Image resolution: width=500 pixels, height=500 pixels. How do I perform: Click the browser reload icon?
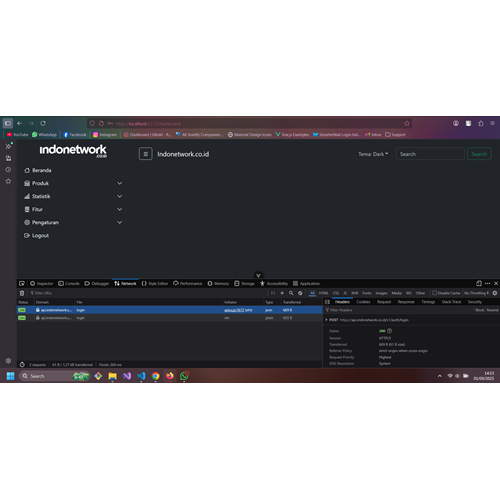click(43, 123)
